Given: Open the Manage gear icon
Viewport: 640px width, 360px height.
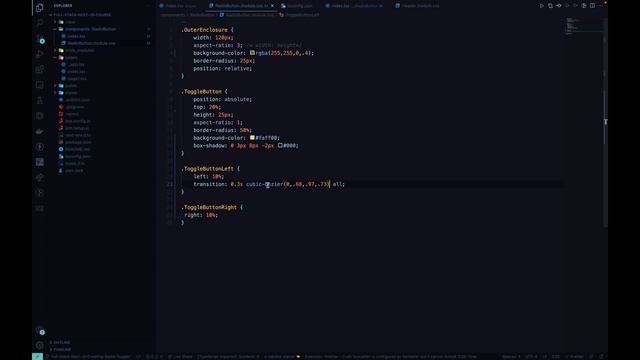Looking at the screenshot, I should pyautogui.click(x=40, y=345).
